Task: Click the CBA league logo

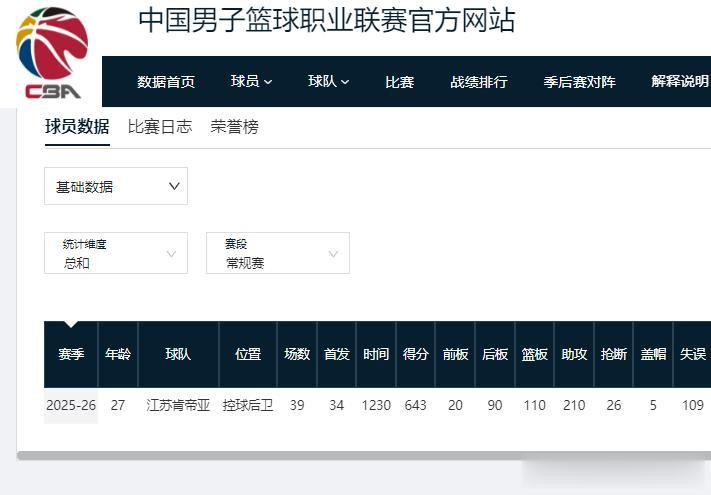Action: click(51, 53)
